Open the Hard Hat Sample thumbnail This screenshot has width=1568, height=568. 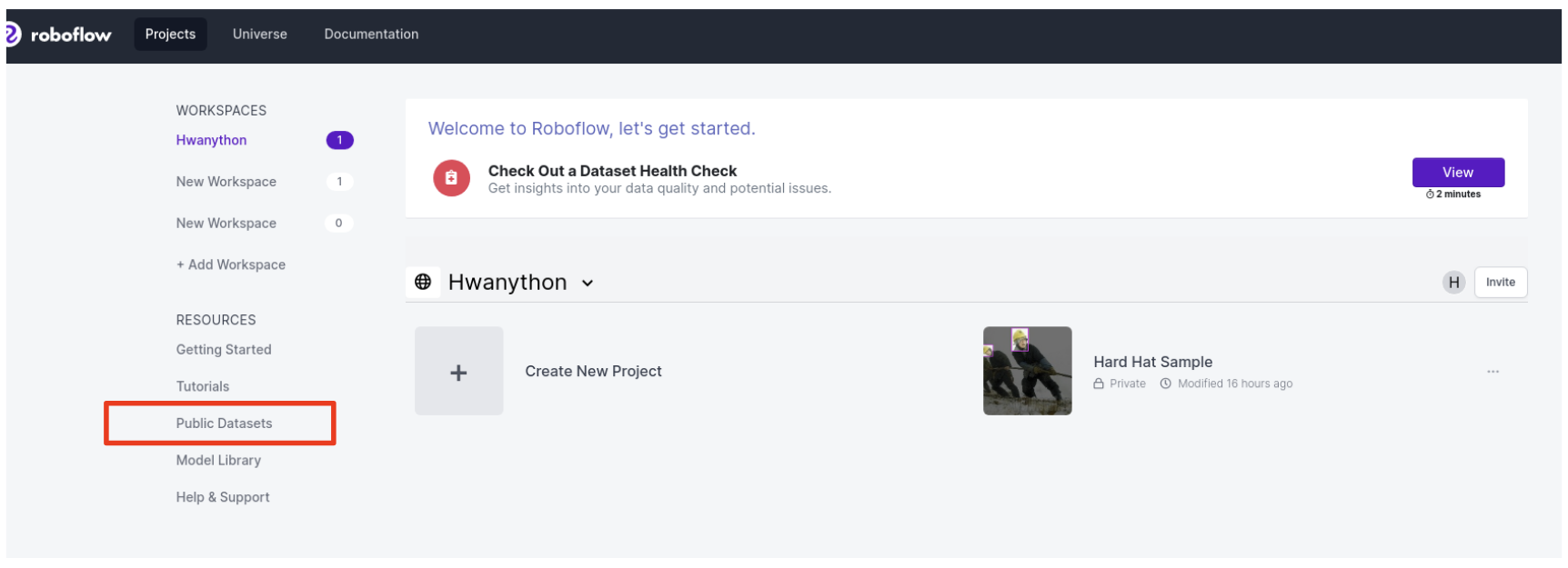1027,371
